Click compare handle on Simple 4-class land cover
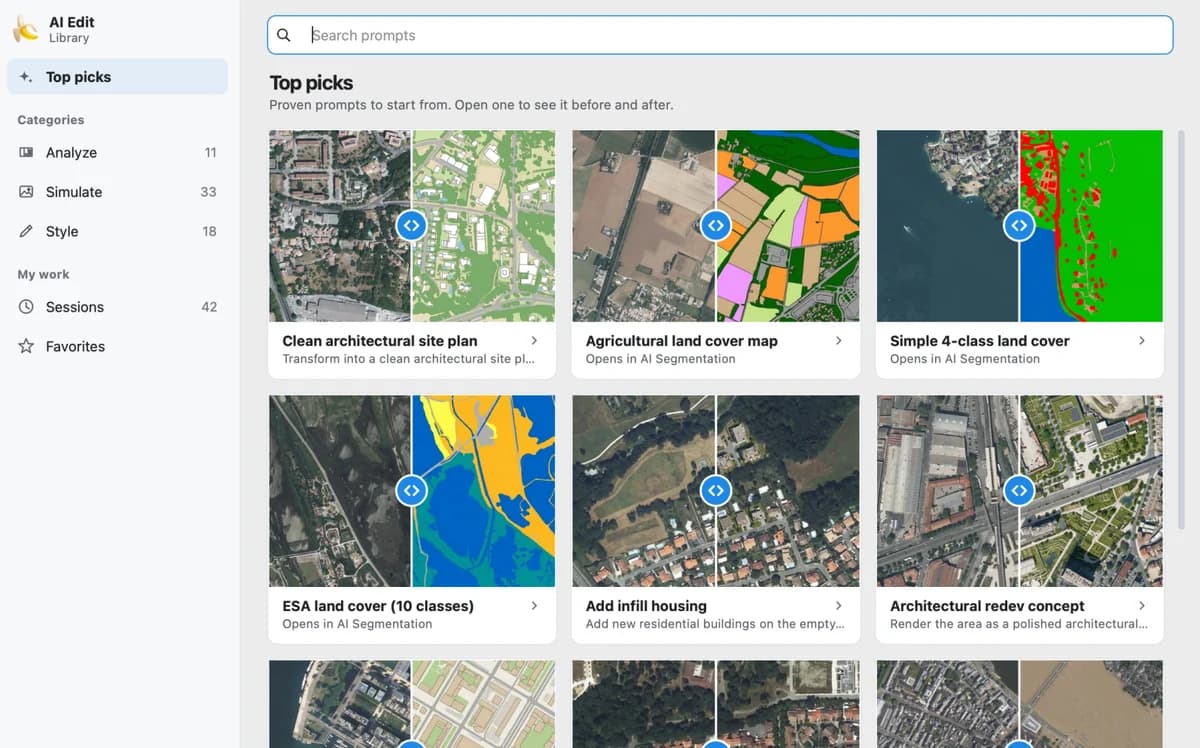 coord(1019,225)
